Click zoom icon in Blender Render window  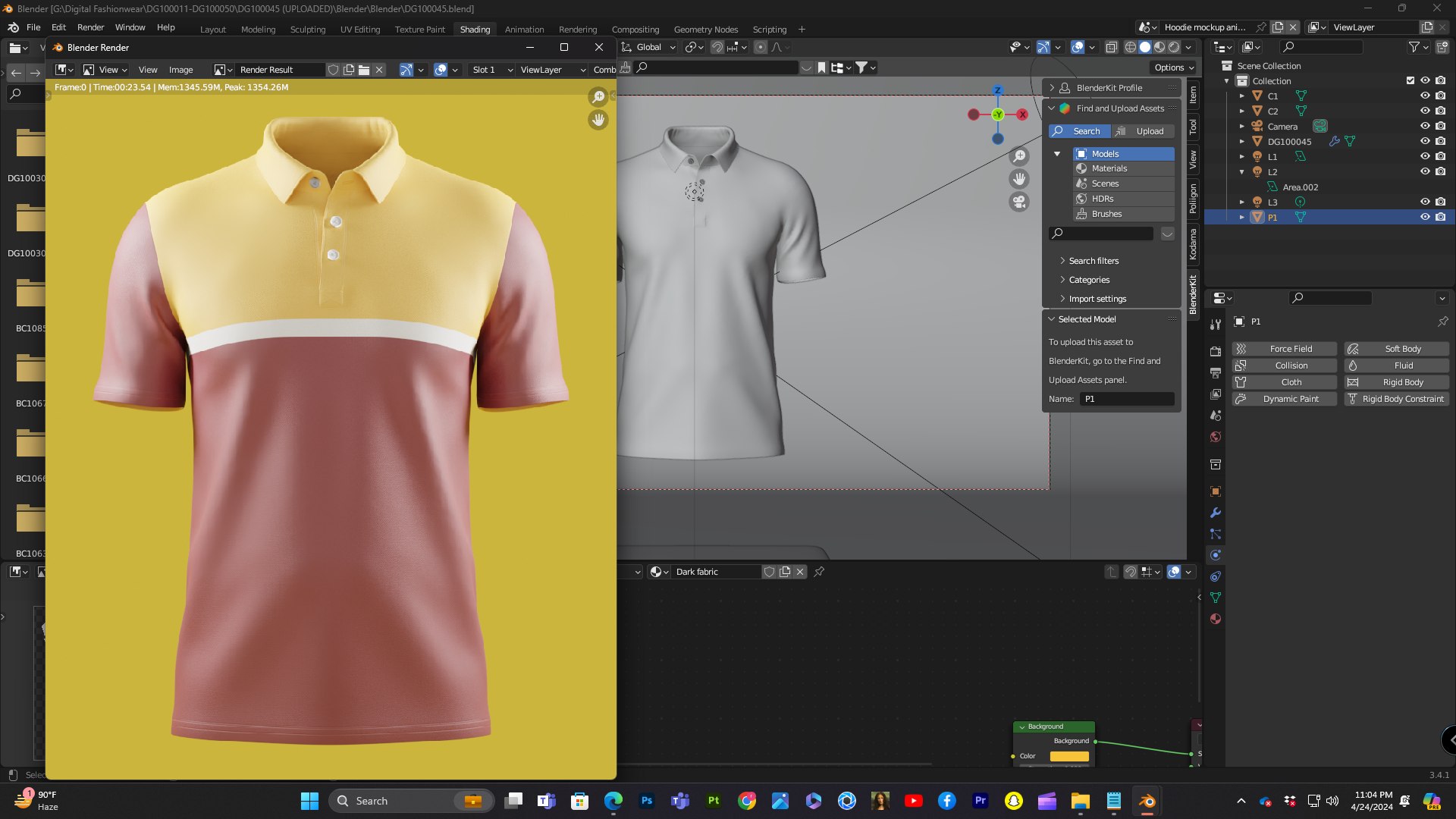click(x=598, y=97)
